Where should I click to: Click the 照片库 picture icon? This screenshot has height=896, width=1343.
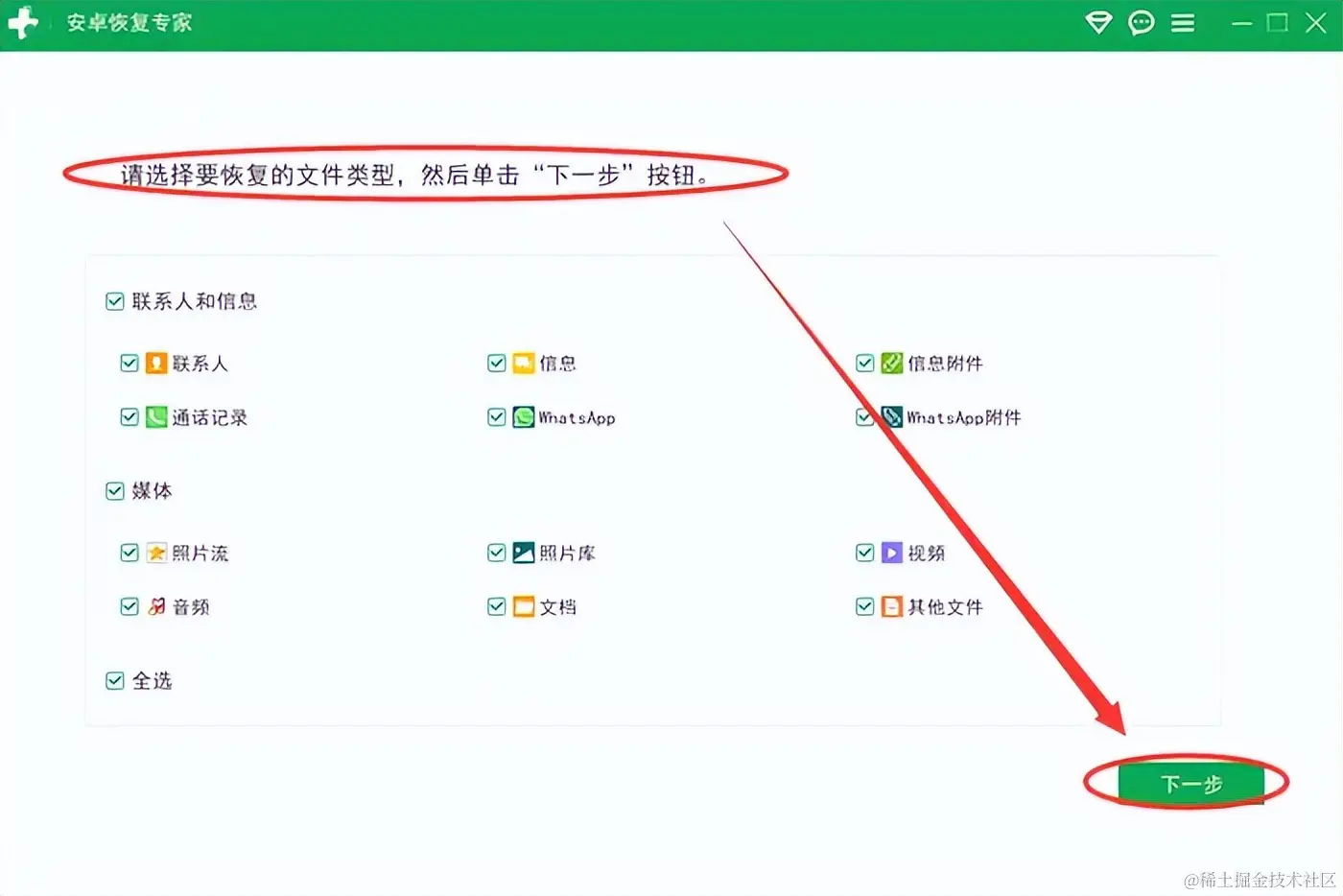click(524, 553)
